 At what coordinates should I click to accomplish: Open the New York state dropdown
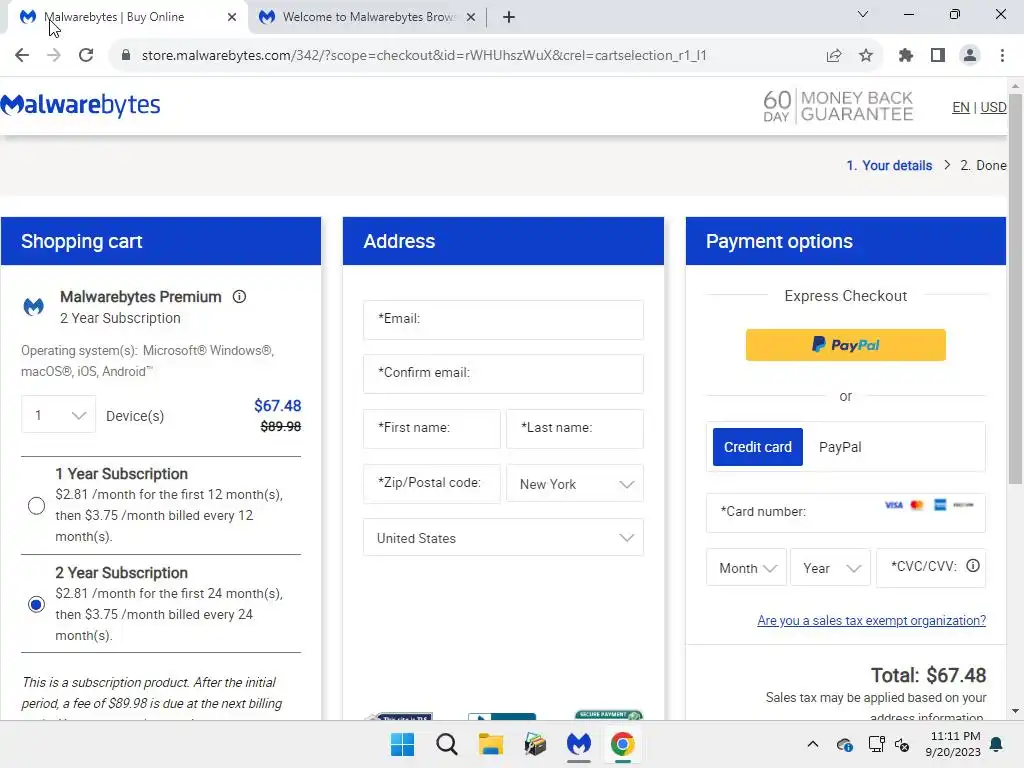[x=575, y=484]
